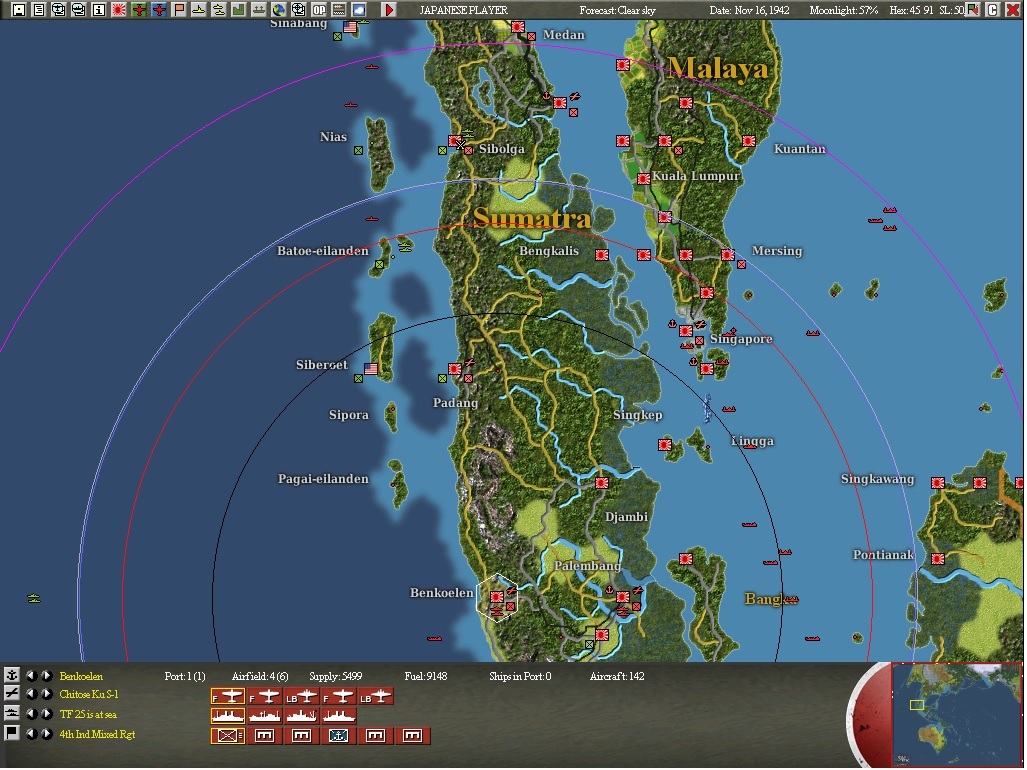Click the green factory industry toolbar icon
The width and height of the screenshot is (1027, 770).
(238, 10)
